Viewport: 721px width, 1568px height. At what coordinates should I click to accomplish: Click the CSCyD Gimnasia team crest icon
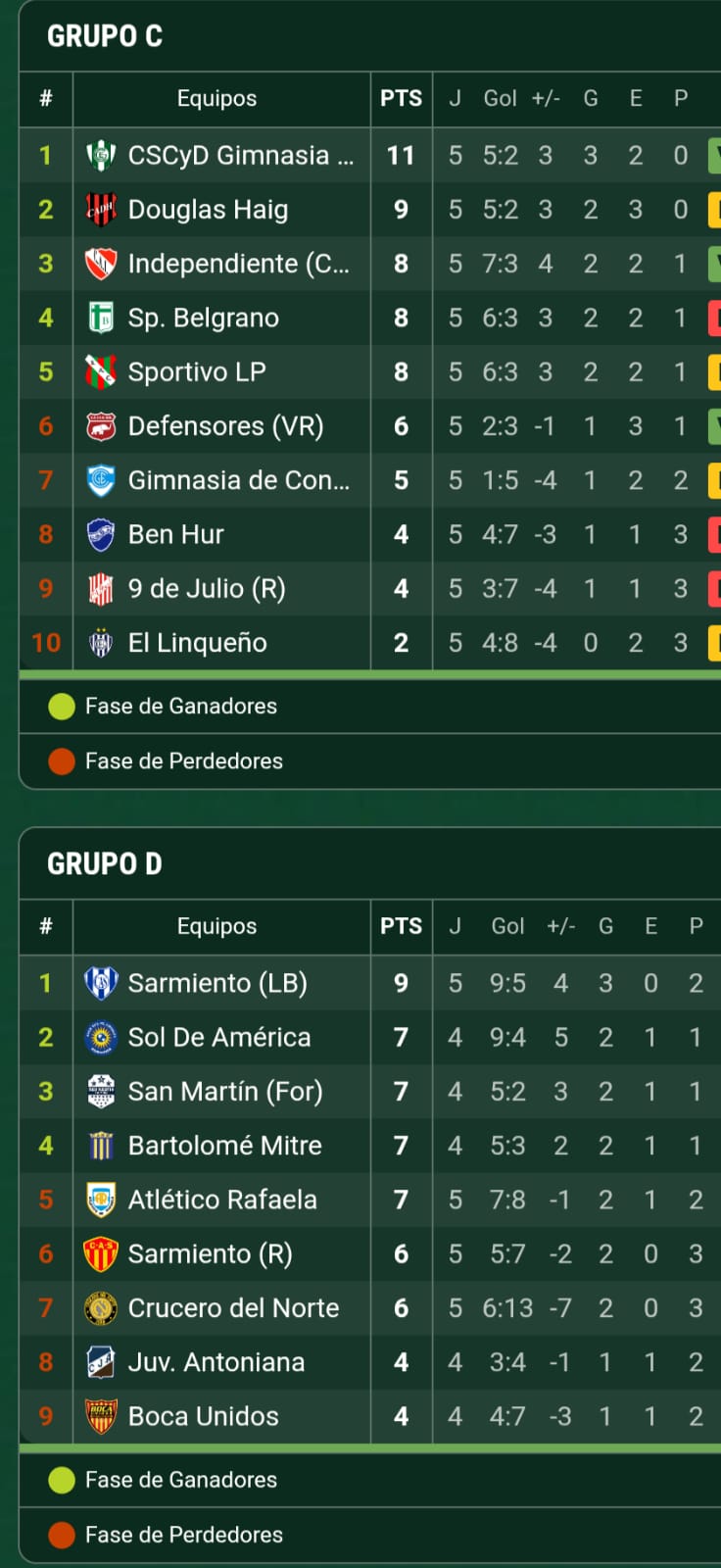tap(101, 156)
